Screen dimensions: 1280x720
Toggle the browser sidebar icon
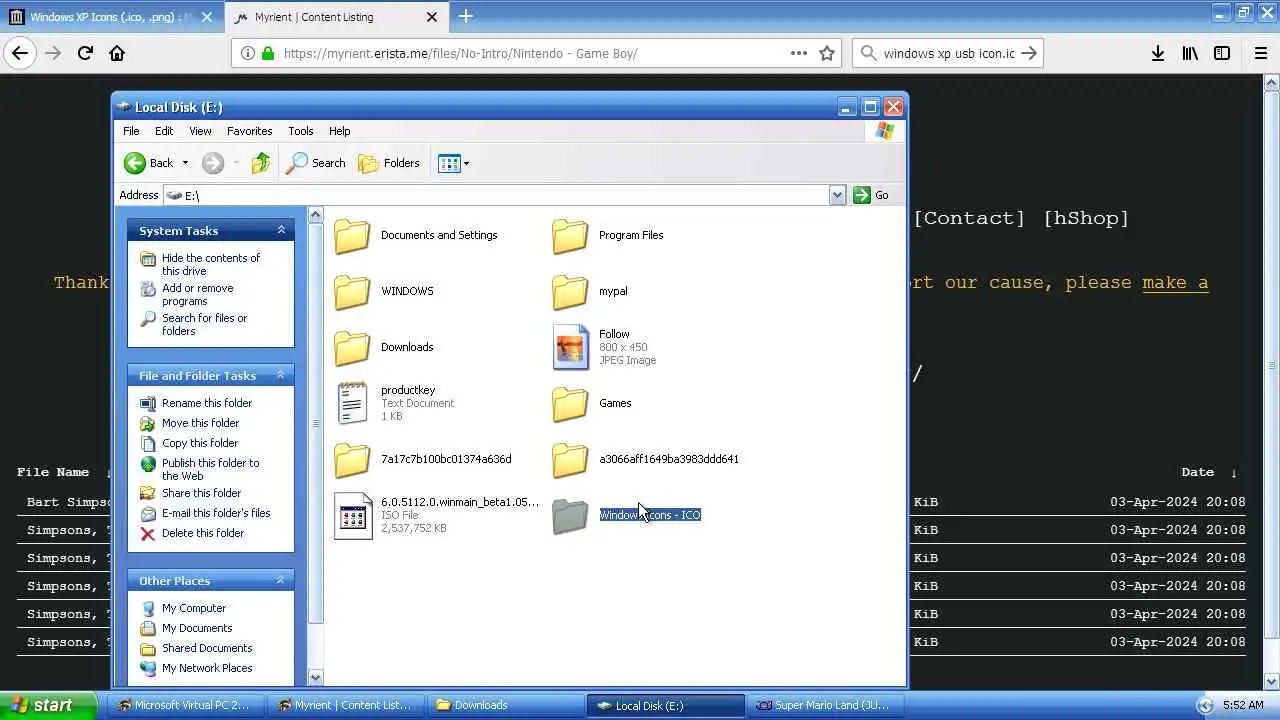(1222, 53)
